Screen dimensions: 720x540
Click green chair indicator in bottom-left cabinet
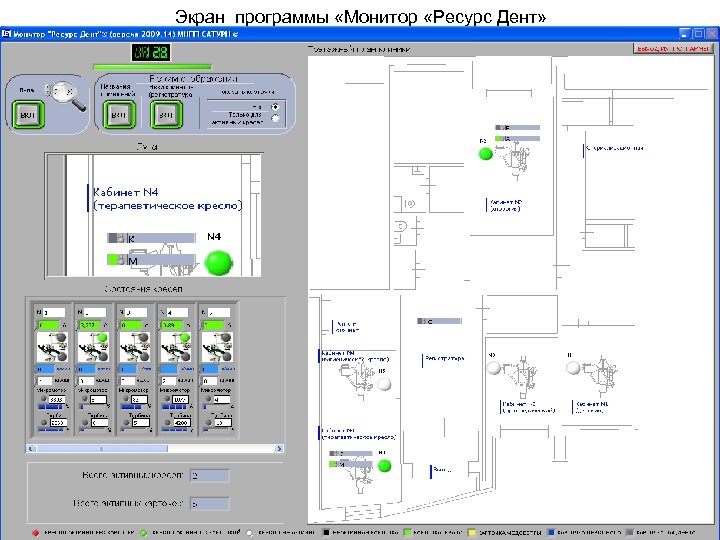384,466
